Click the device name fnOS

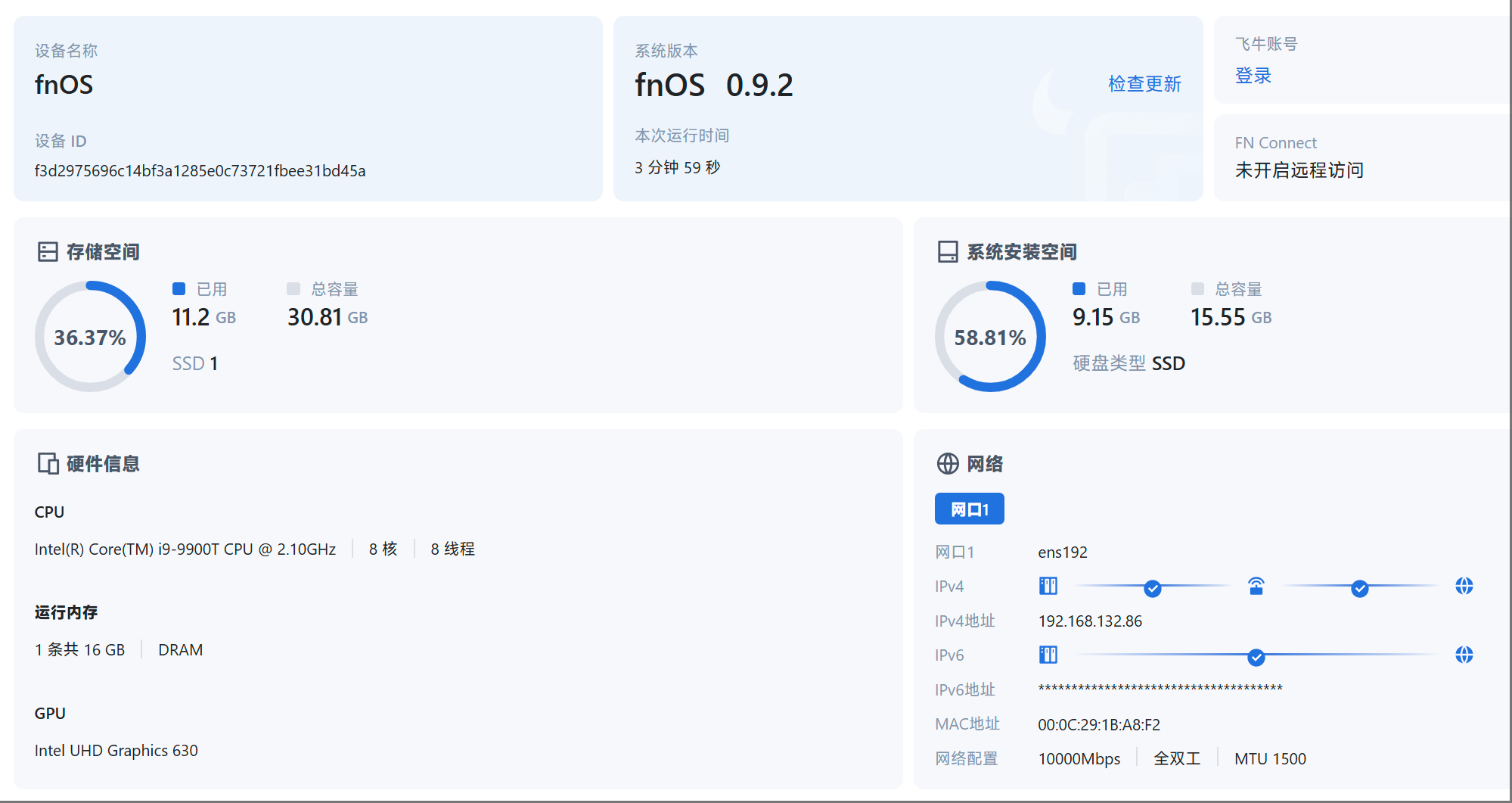click(x=64, y=85)
